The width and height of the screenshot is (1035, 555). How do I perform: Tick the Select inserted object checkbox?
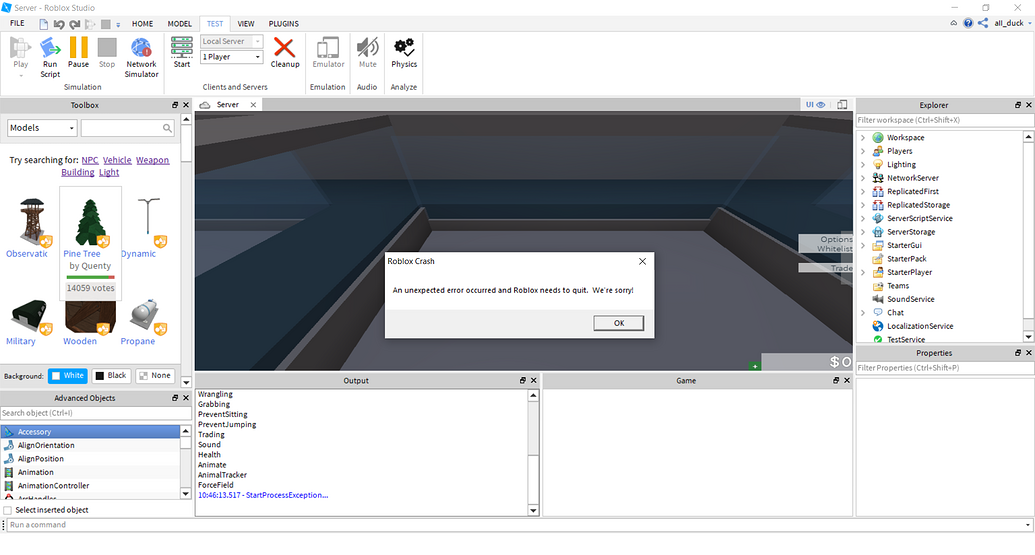7,510
